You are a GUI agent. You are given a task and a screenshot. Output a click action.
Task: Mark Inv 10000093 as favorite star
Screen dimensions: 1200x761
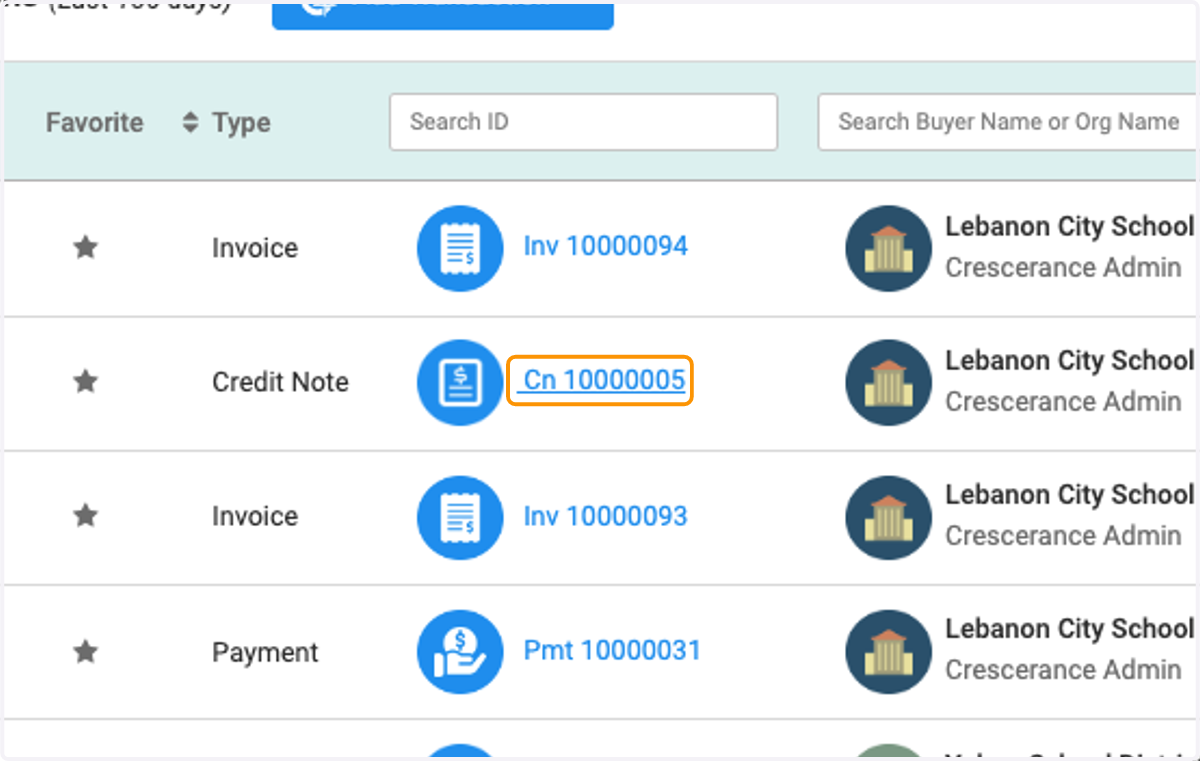click(86, 515)
